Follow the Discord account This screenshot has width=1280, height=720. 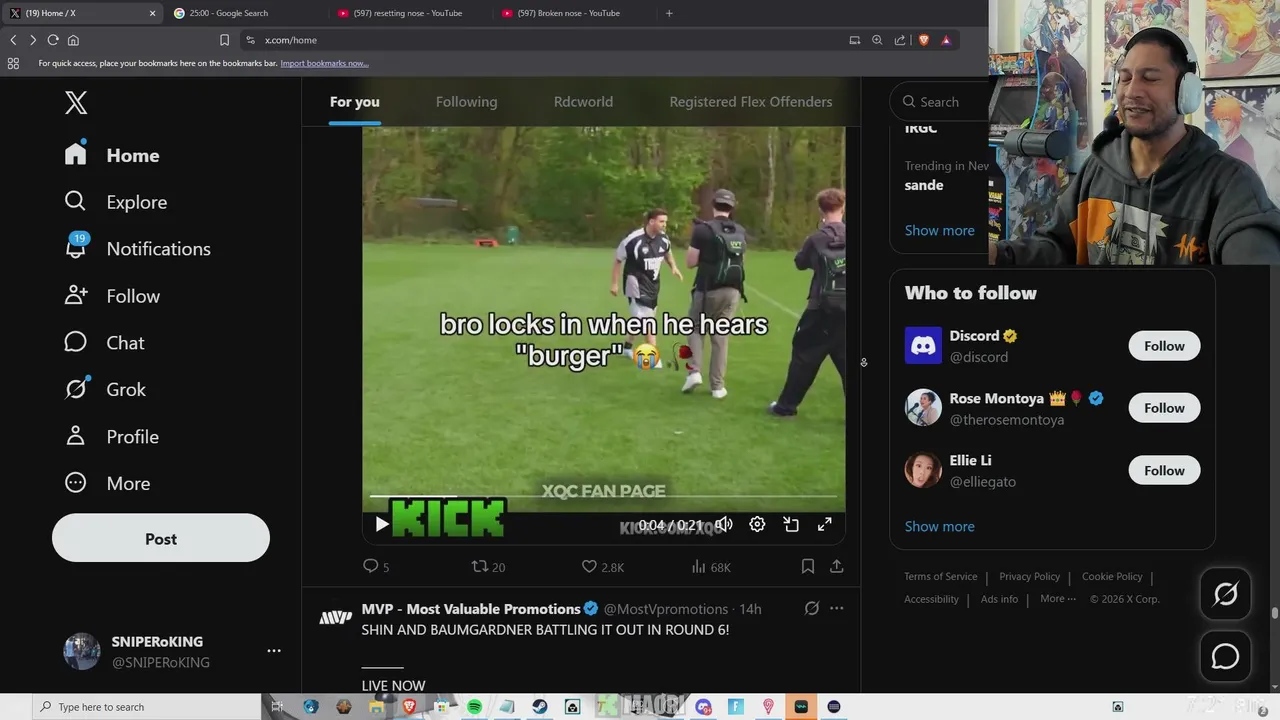pyautogui.click(x=1164, y=346)
